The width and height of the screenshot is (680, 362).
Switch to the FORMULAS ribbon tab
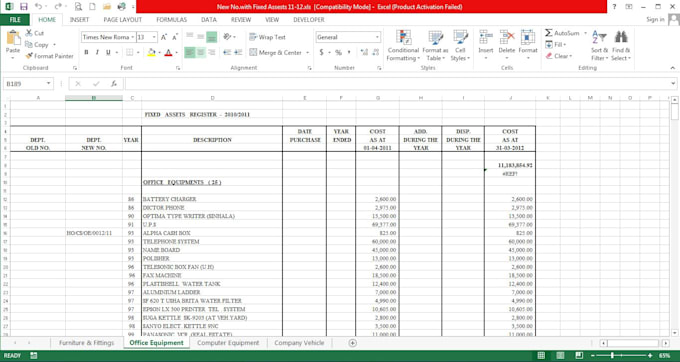pos(172,20)
